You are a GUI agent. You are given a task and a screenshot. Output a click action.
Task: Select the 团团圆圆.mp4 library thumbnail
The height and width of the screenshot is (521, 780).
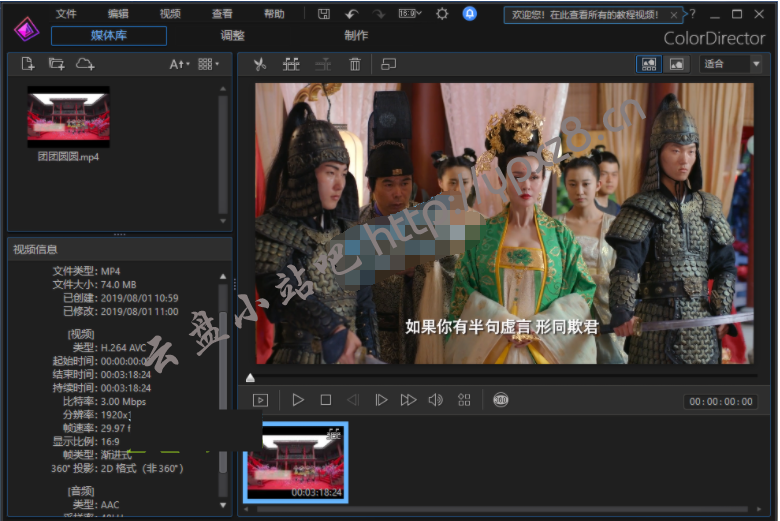(68, 117)
